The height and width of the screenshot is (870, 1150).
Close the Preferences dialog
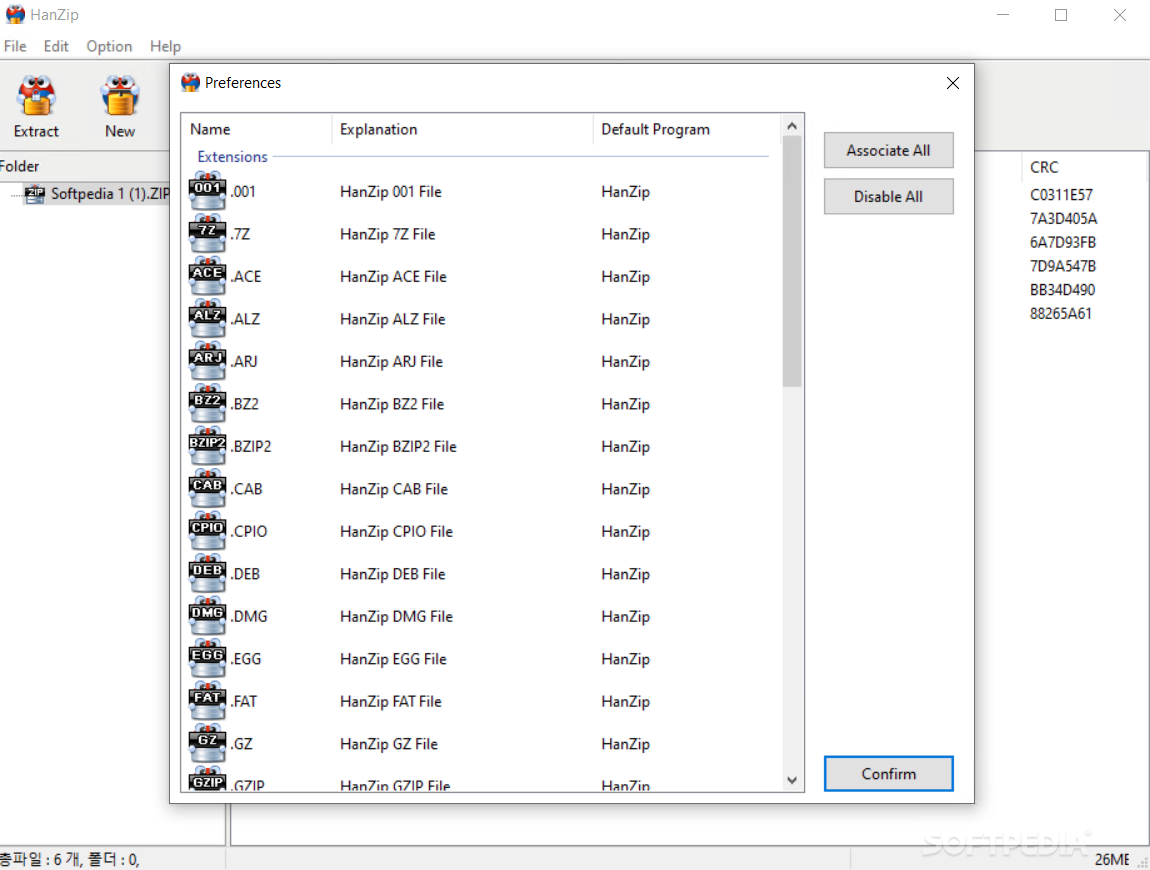tap(953, 83)
